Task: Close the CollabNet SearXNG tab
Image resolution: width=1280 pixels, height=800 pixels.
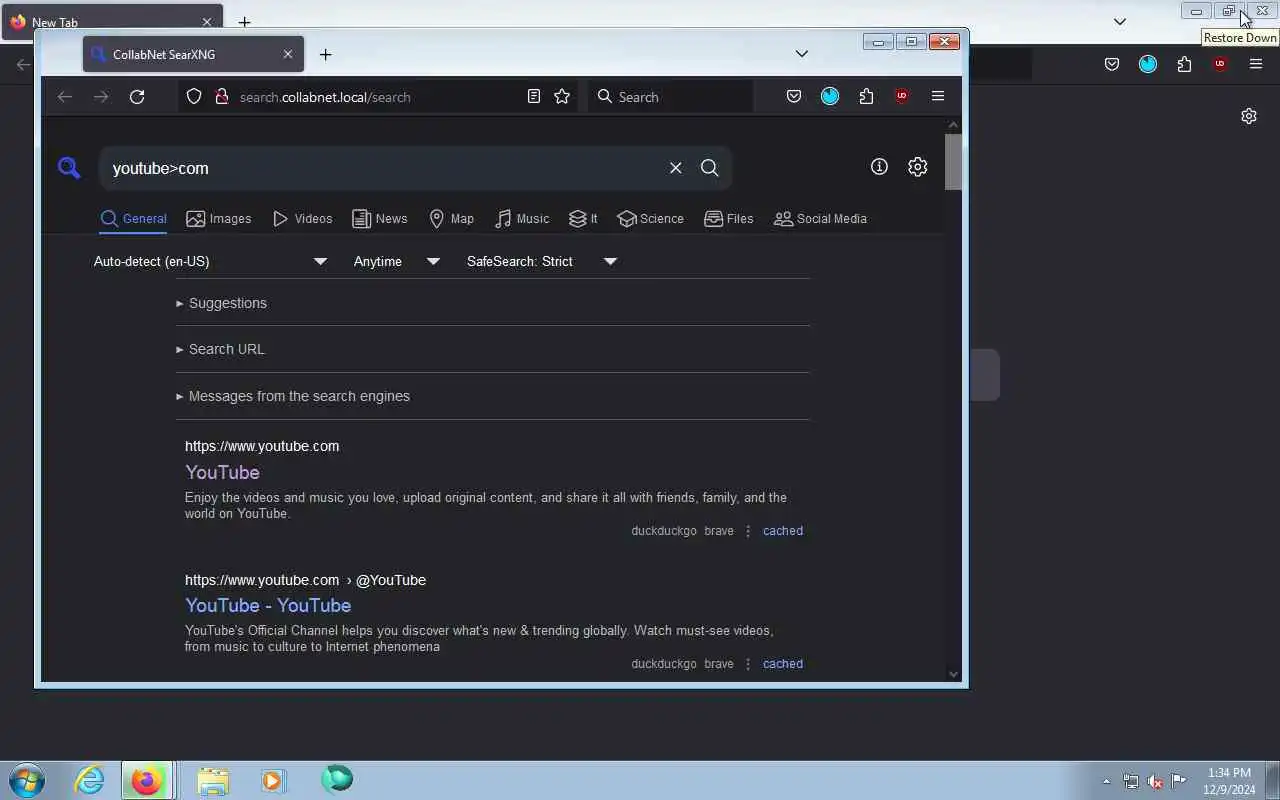Action: pos(288,54)
